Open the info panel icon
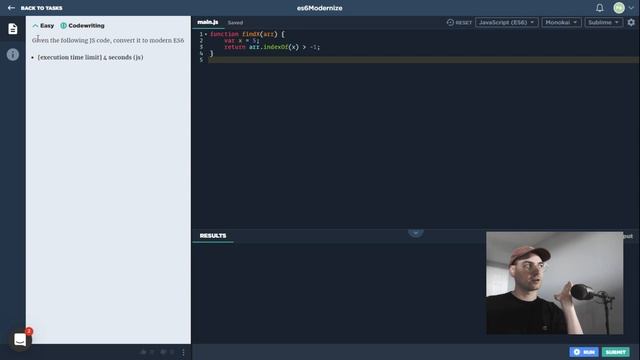 point(13,54)
